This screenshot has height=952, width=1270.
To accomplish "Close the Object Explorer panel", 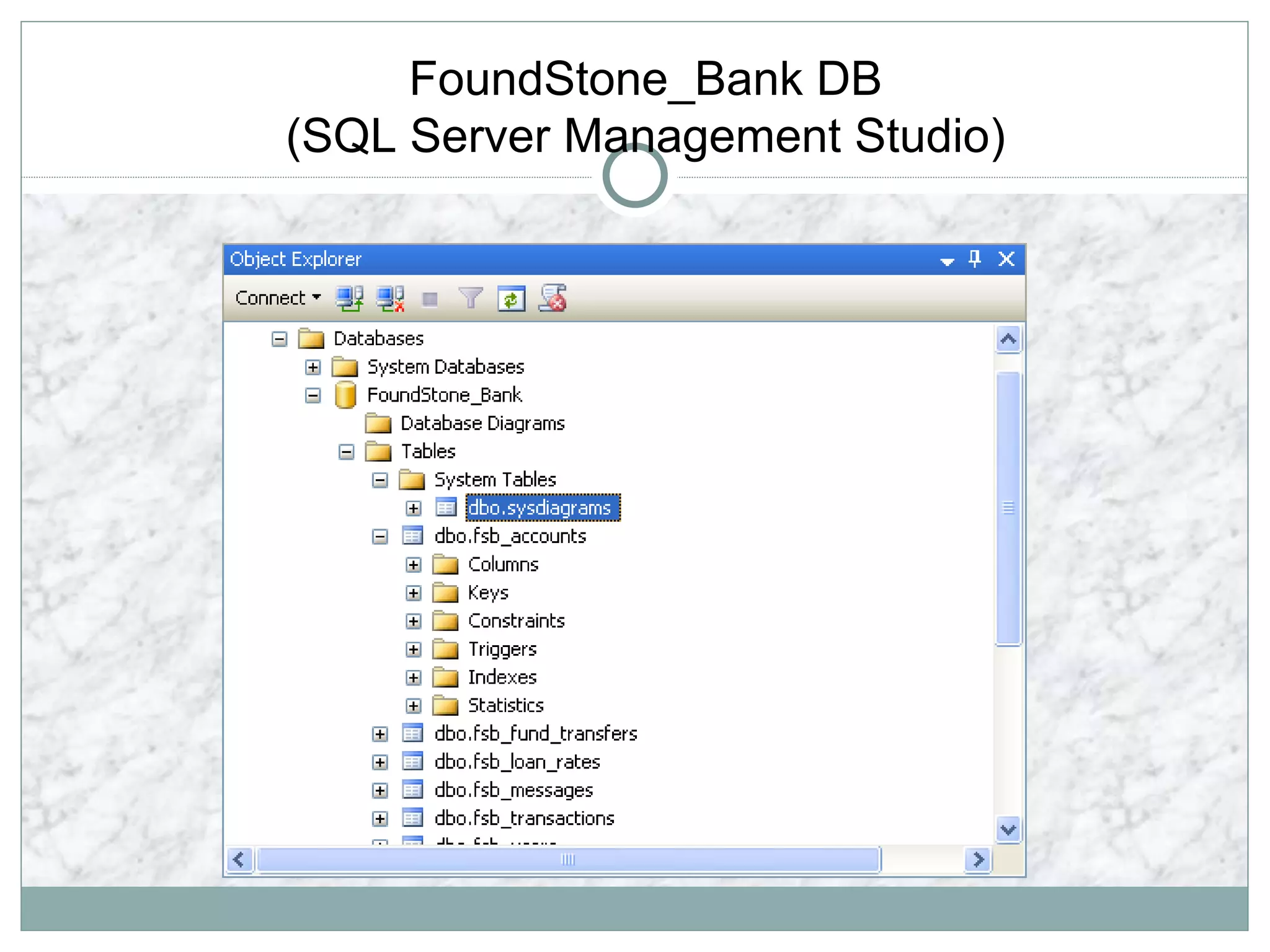I will [x=1006, y=258].
